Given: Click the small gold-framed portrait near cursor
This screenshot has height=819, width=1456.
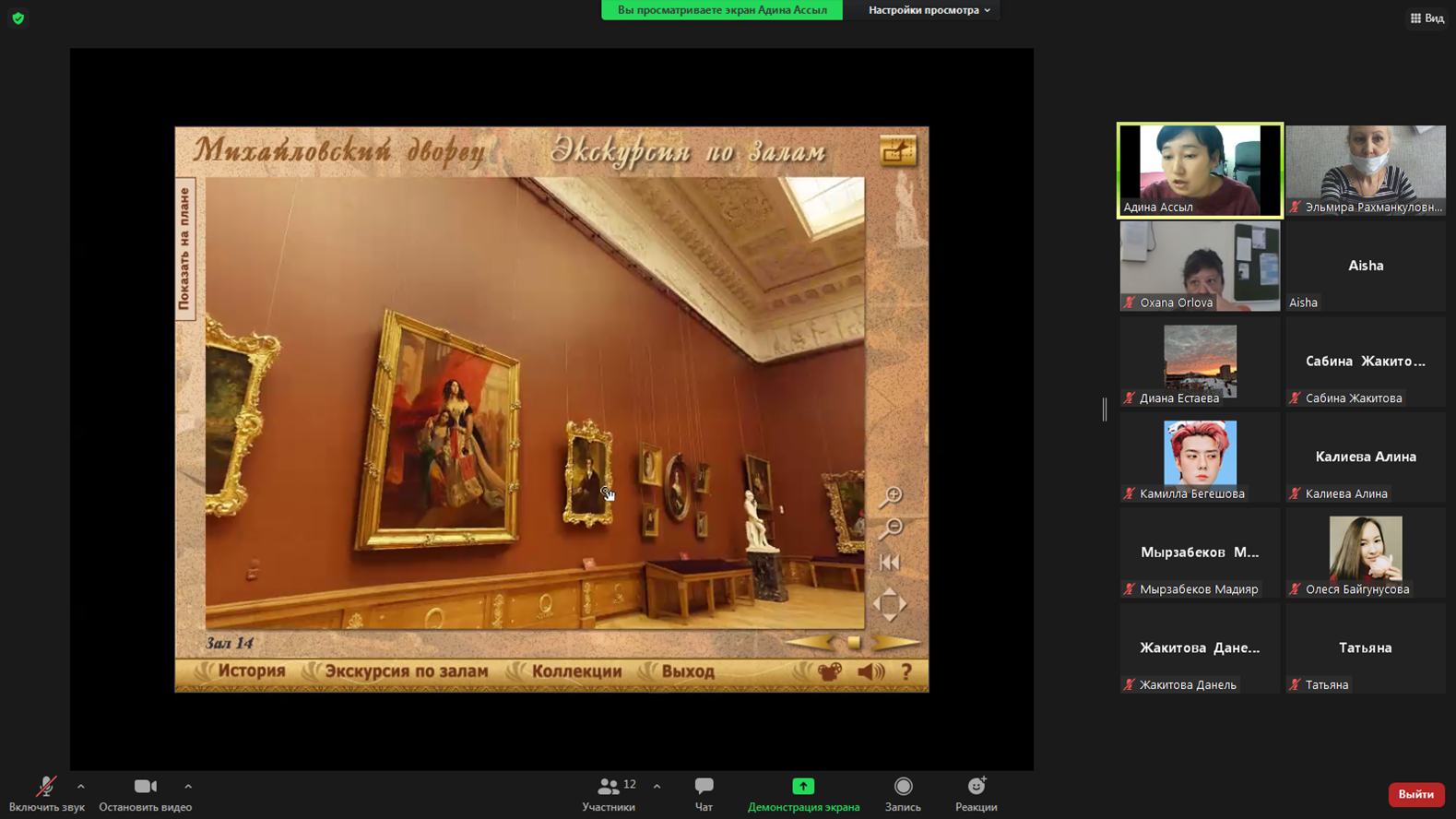Looking at the screenshot, I should (x=587, y=472).
